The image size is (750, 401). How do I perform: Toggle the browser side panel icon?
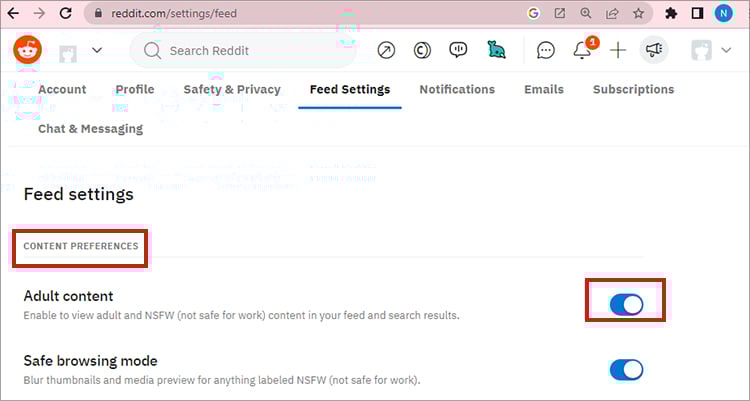pos(697,13)
